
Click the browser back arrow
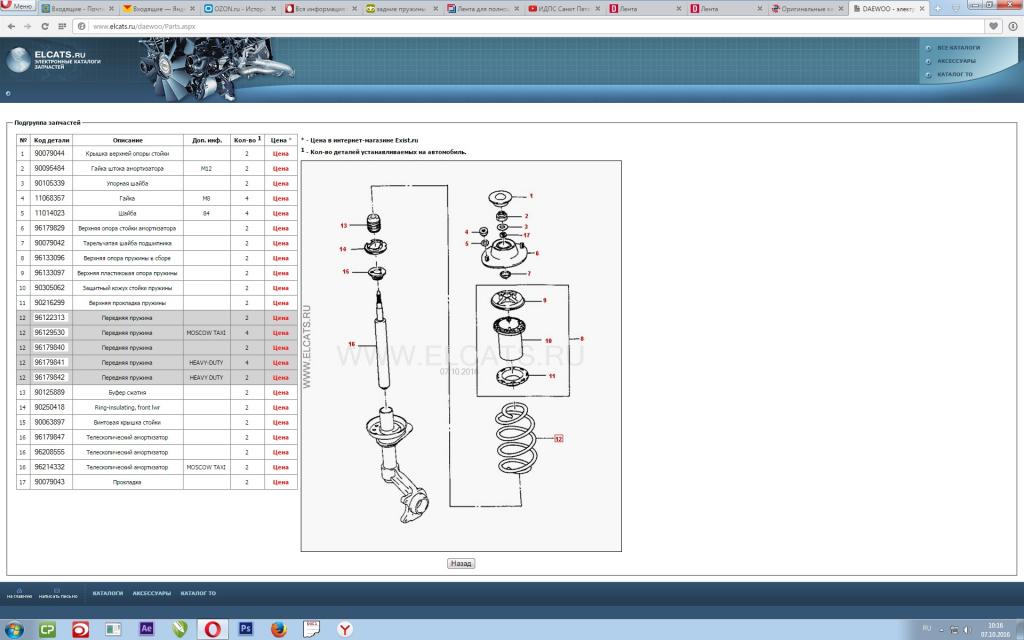[11, 26]
